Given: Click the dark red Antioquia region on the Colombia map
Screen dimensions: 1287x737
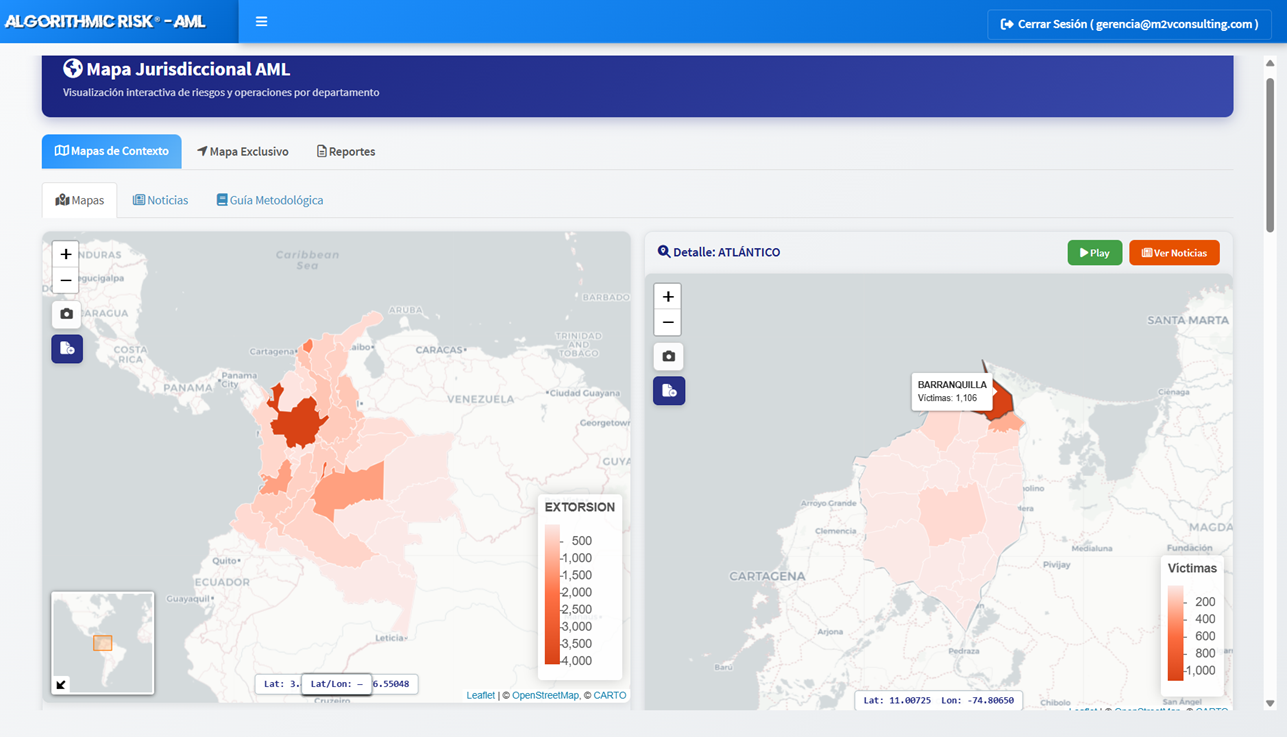Looking at the screenshot, I should (297, 422).
